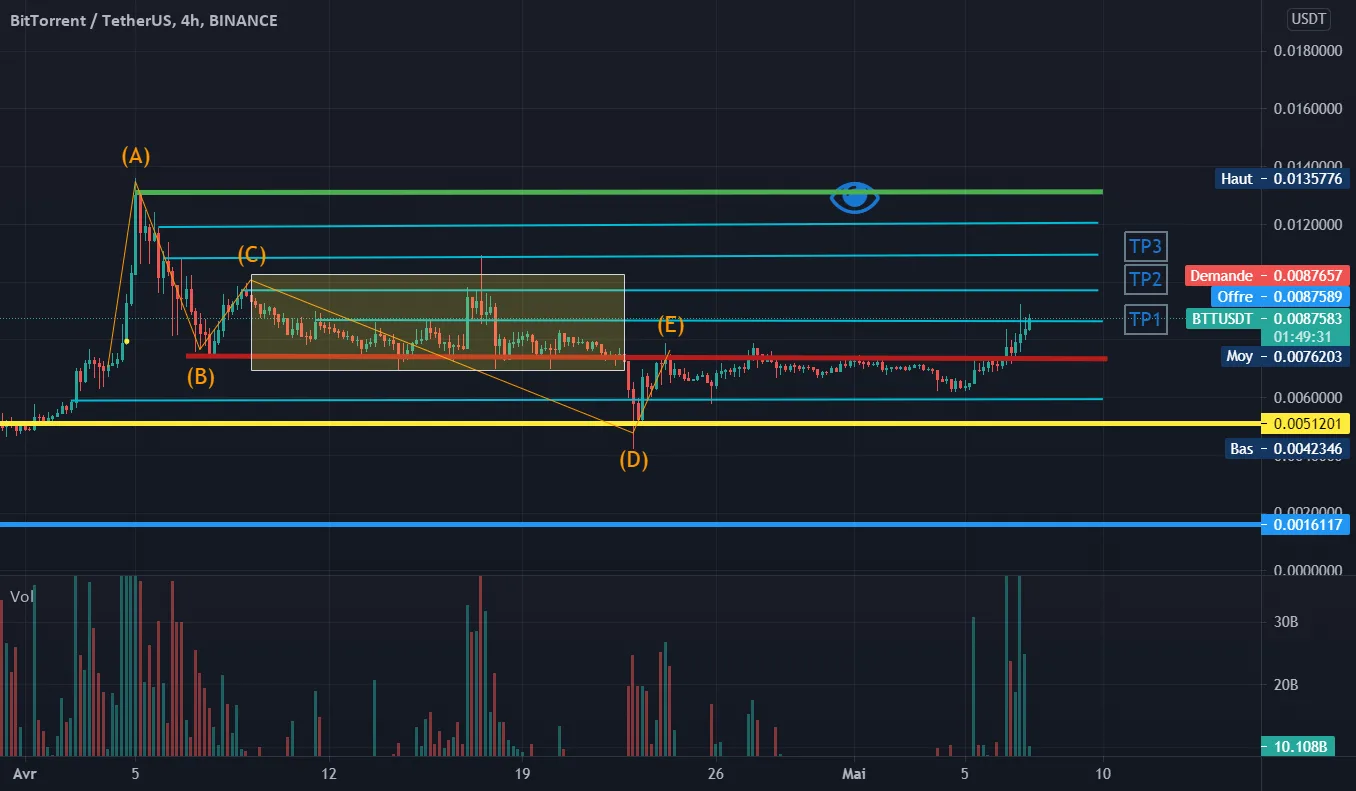The height and width of the screenshot is (791, 1356).
Task: Select the TP1 target label
Action: point(1145,319)
